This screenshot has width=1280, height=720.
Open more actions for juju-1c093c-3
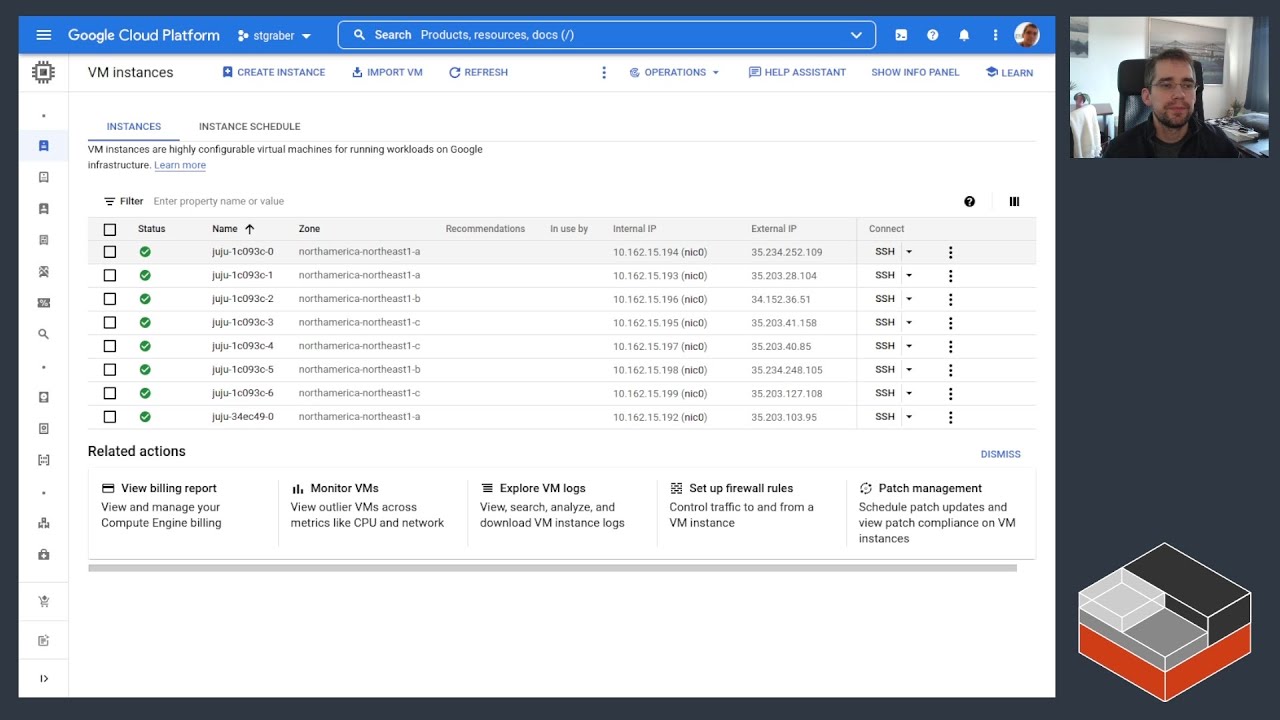pos(950,323)
